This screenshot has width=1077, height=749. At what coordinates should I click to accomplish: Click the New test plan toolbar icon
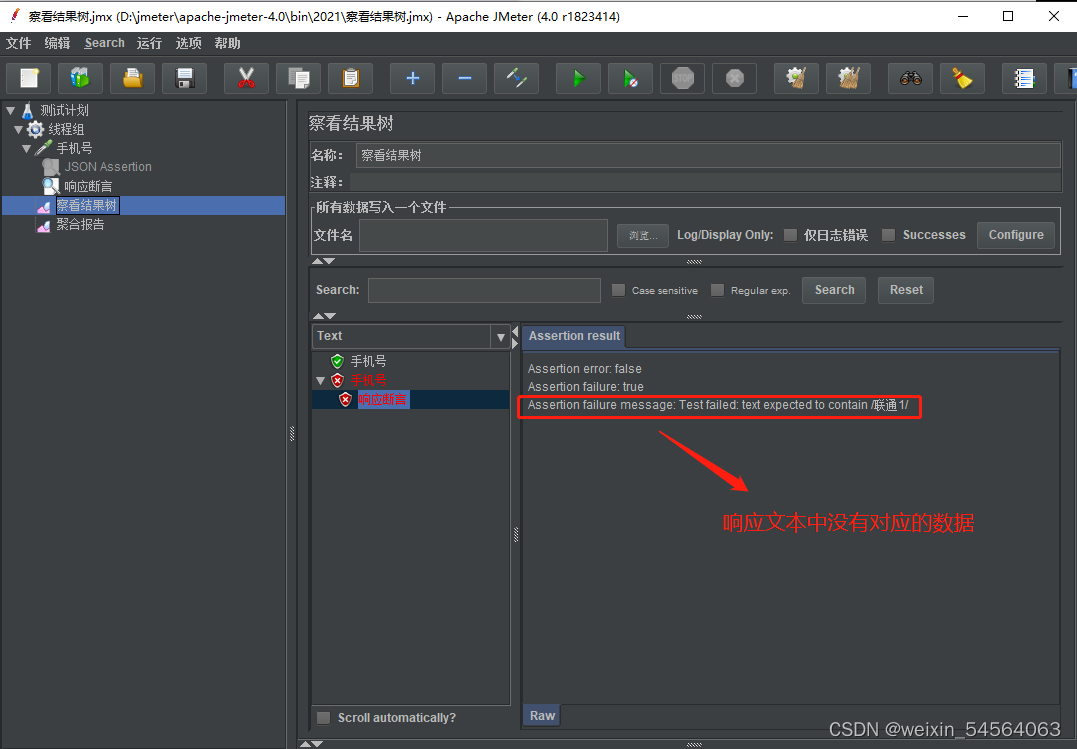click(29, 78)
